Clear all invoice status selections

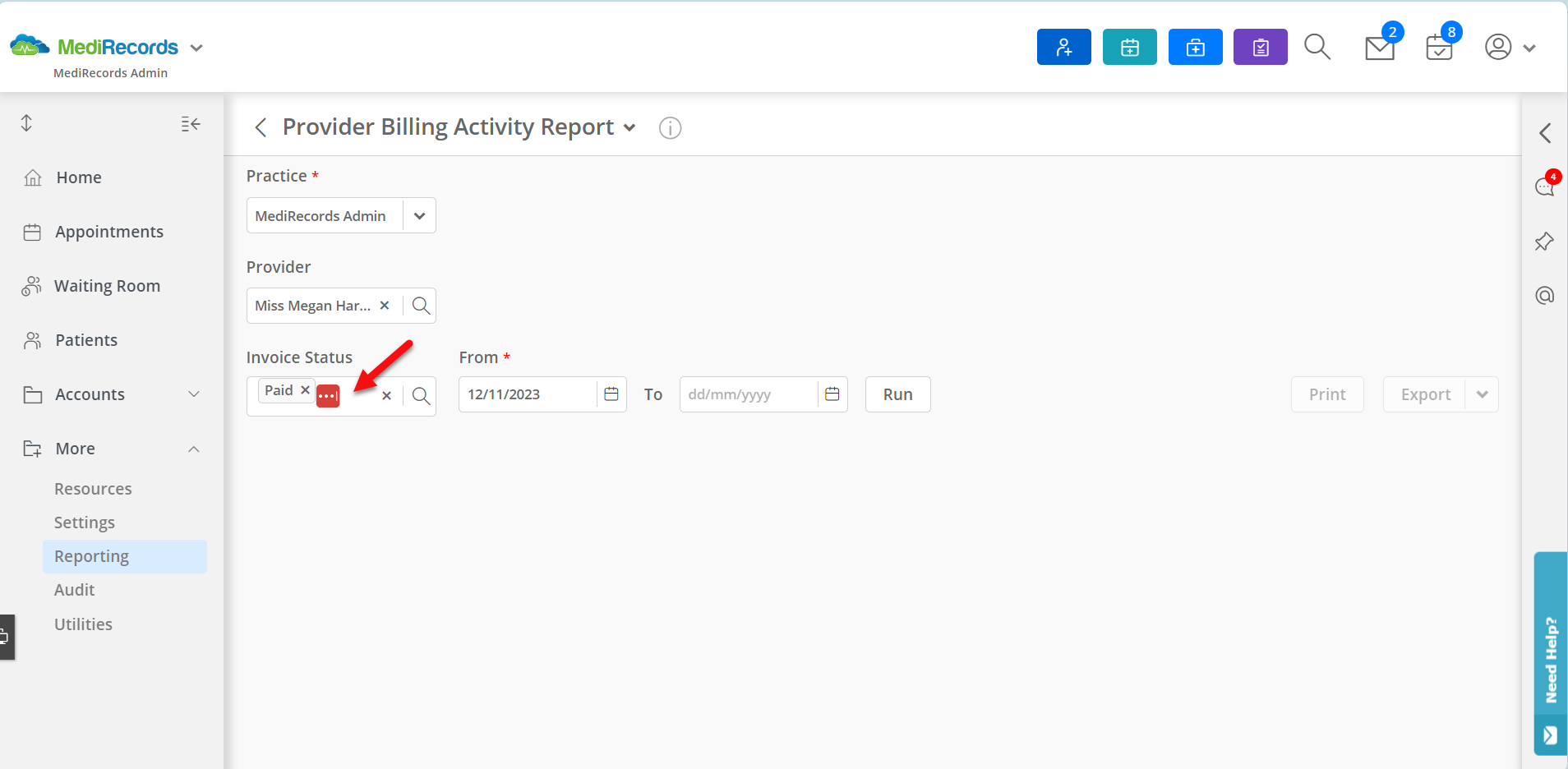(x=386, y=396)
